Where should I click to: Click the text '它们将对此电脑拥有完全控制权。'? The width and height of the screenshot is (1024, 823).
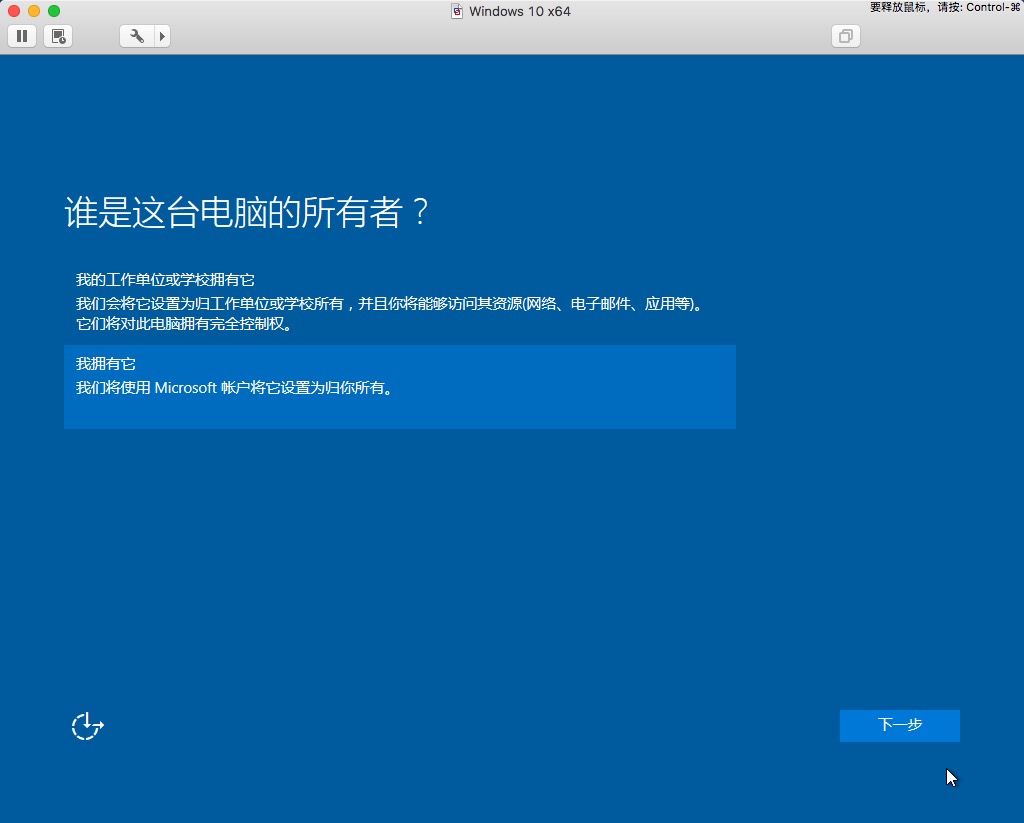(184, 324)
